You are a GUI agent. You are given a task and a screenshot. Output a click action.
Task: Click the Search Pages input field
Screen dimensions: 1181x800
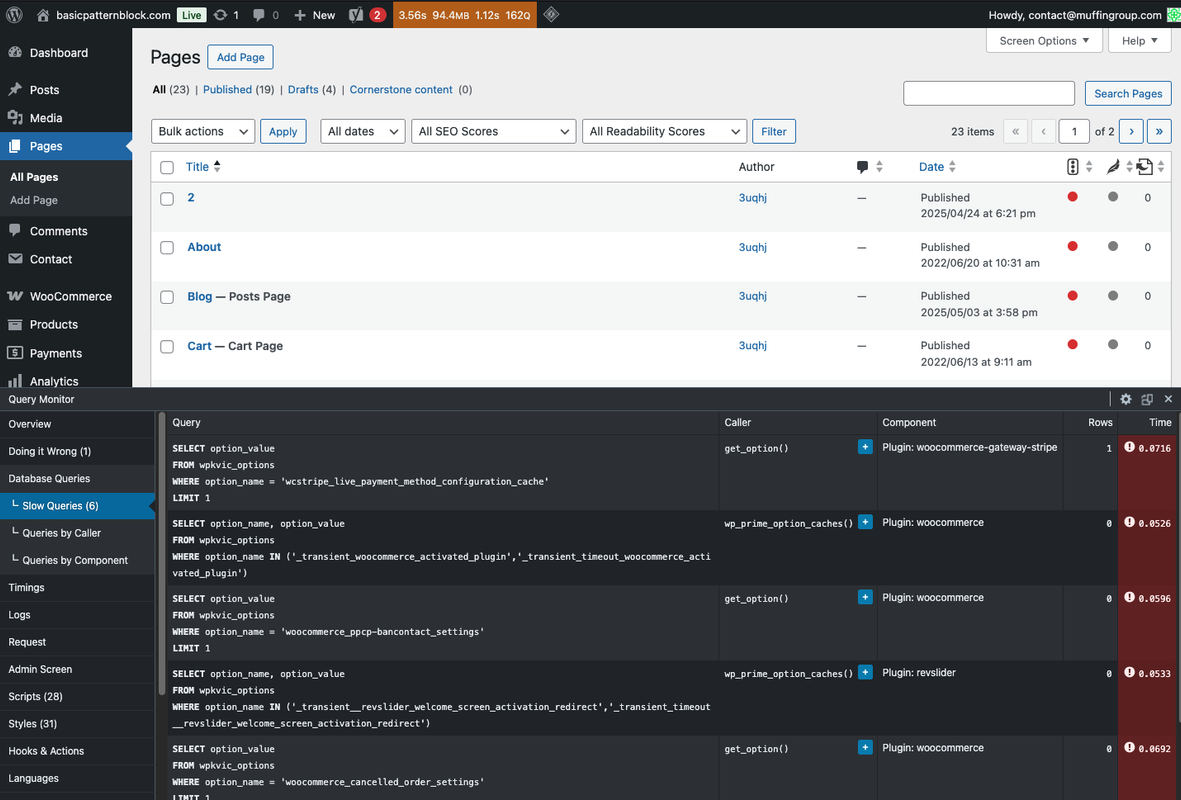(988, 93)
